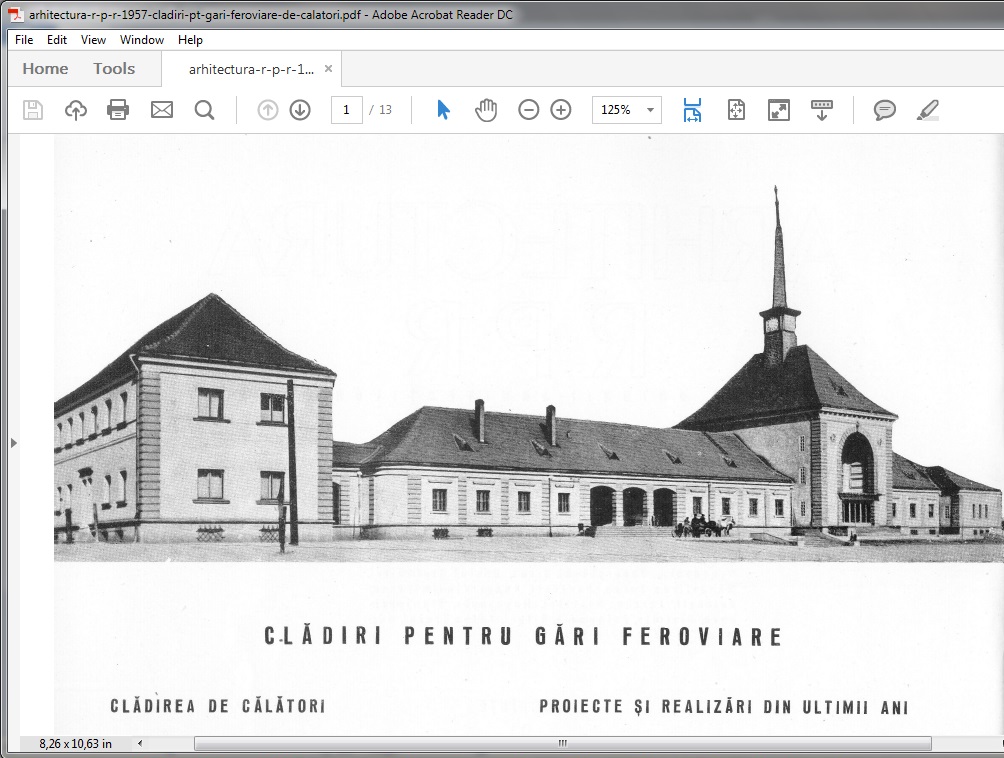The image size is (1004, 758).
Task: Print the document with printer icon
Action: pos(118,110)
